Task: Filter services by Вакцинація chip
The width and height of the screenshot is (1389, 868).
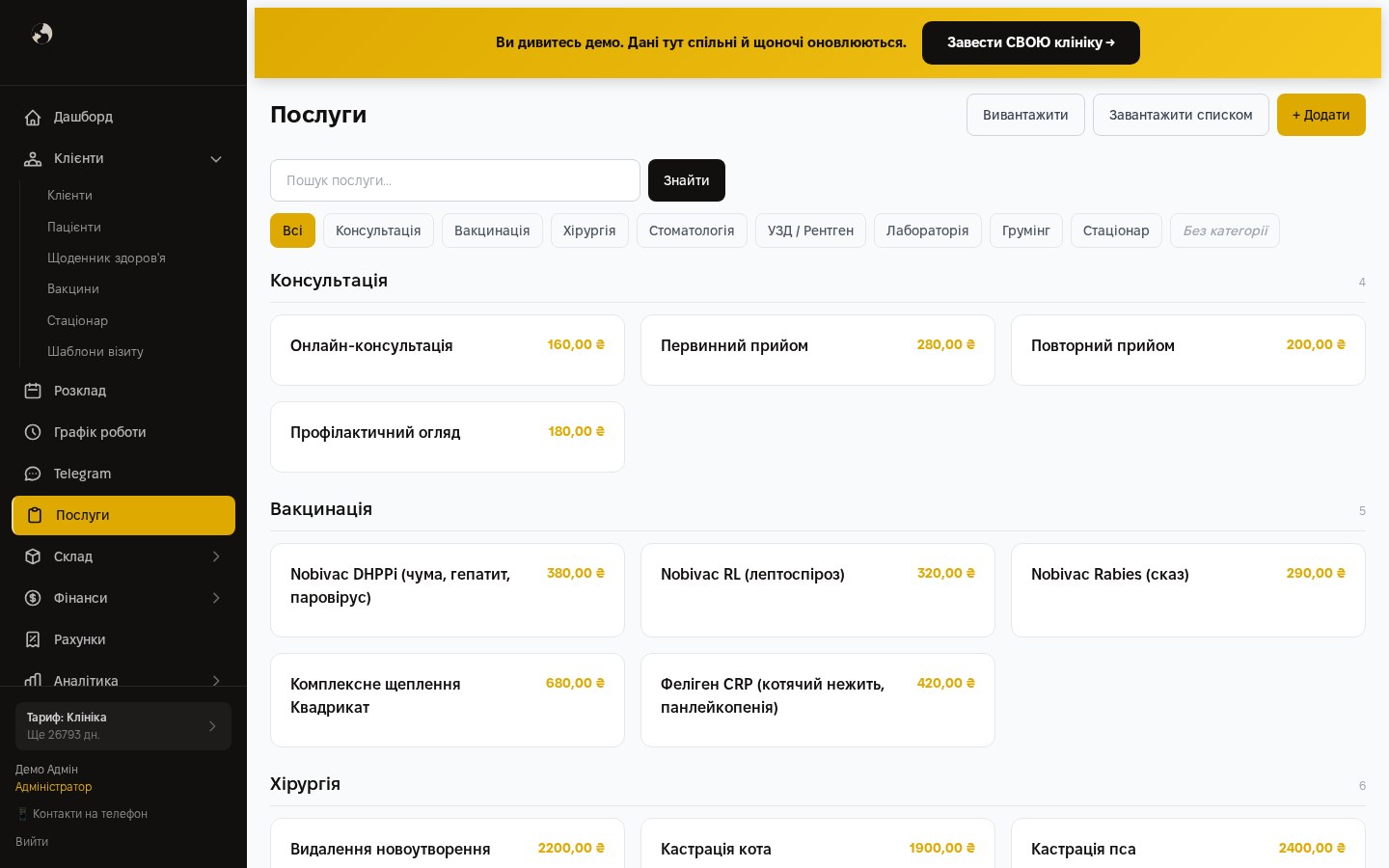Action: coord(492,231)
